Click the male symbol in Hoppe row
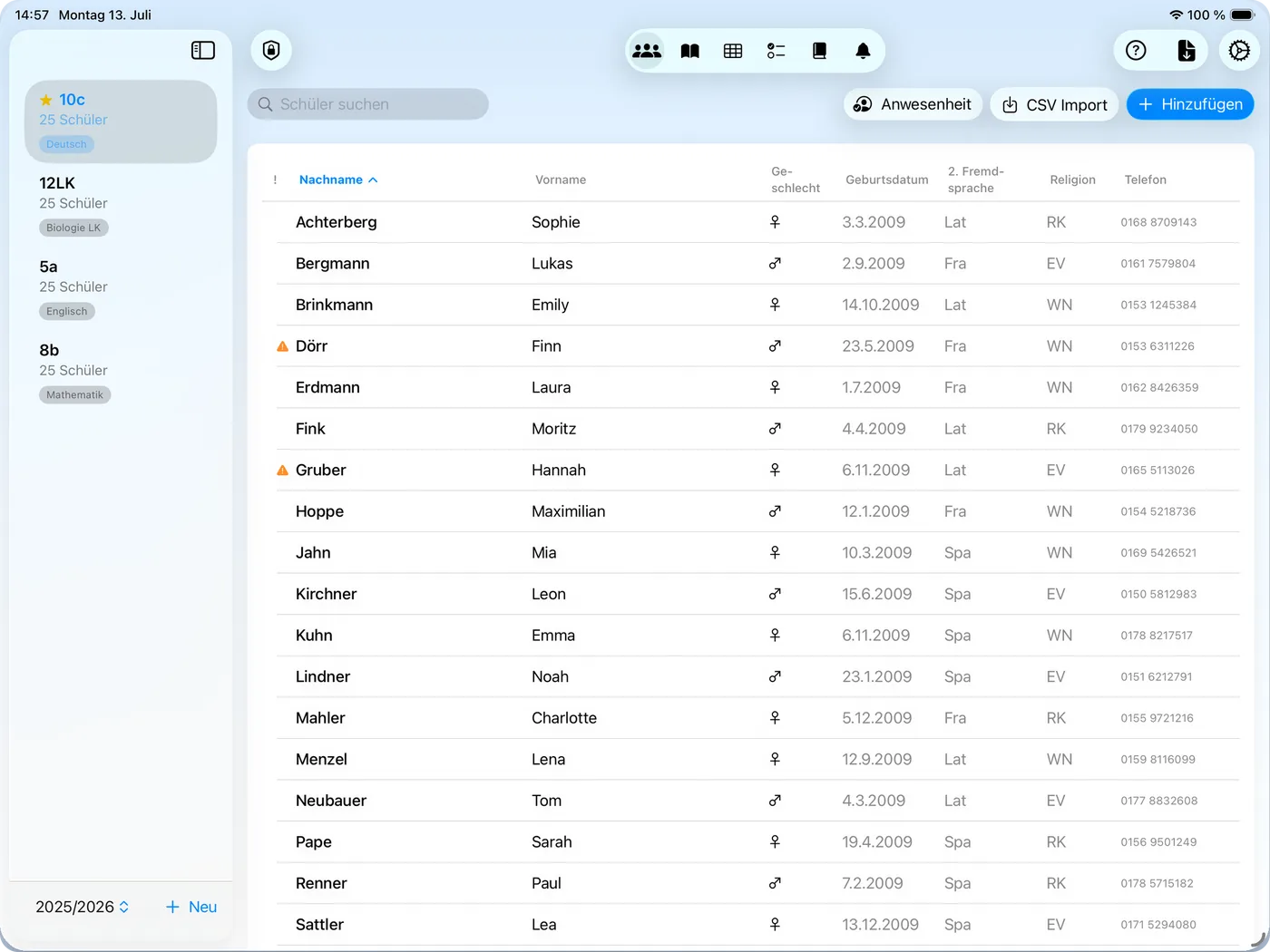1270x952 pixels. [775, 511]
